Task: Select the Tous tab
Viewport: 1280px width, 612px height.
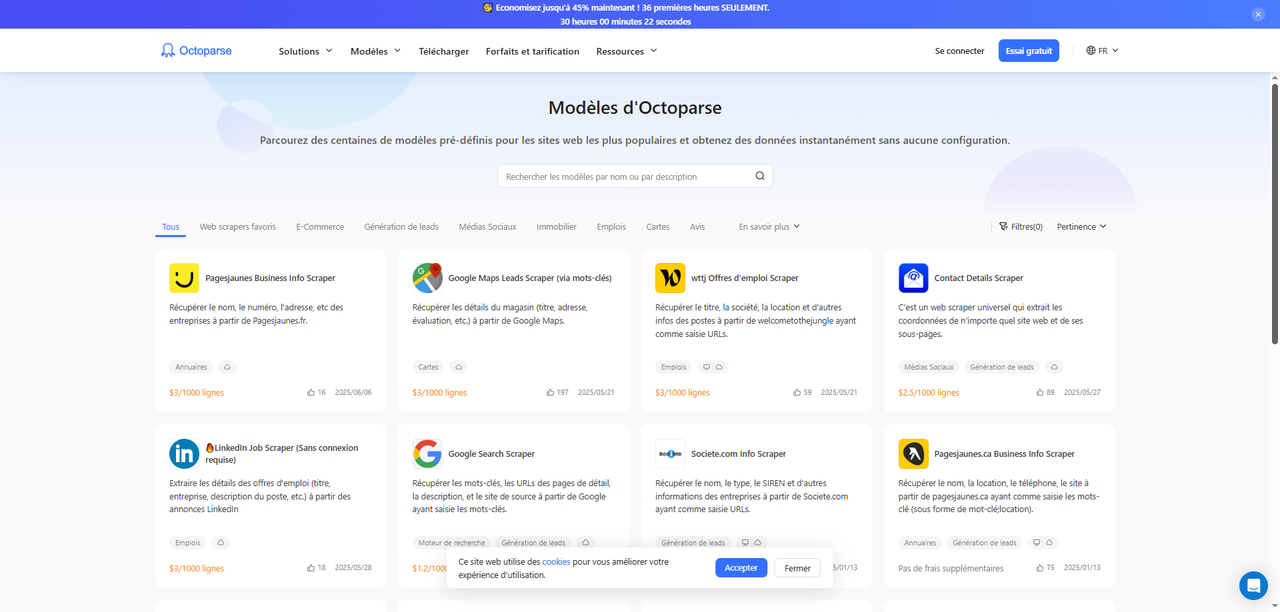Action: pos(171,227)
